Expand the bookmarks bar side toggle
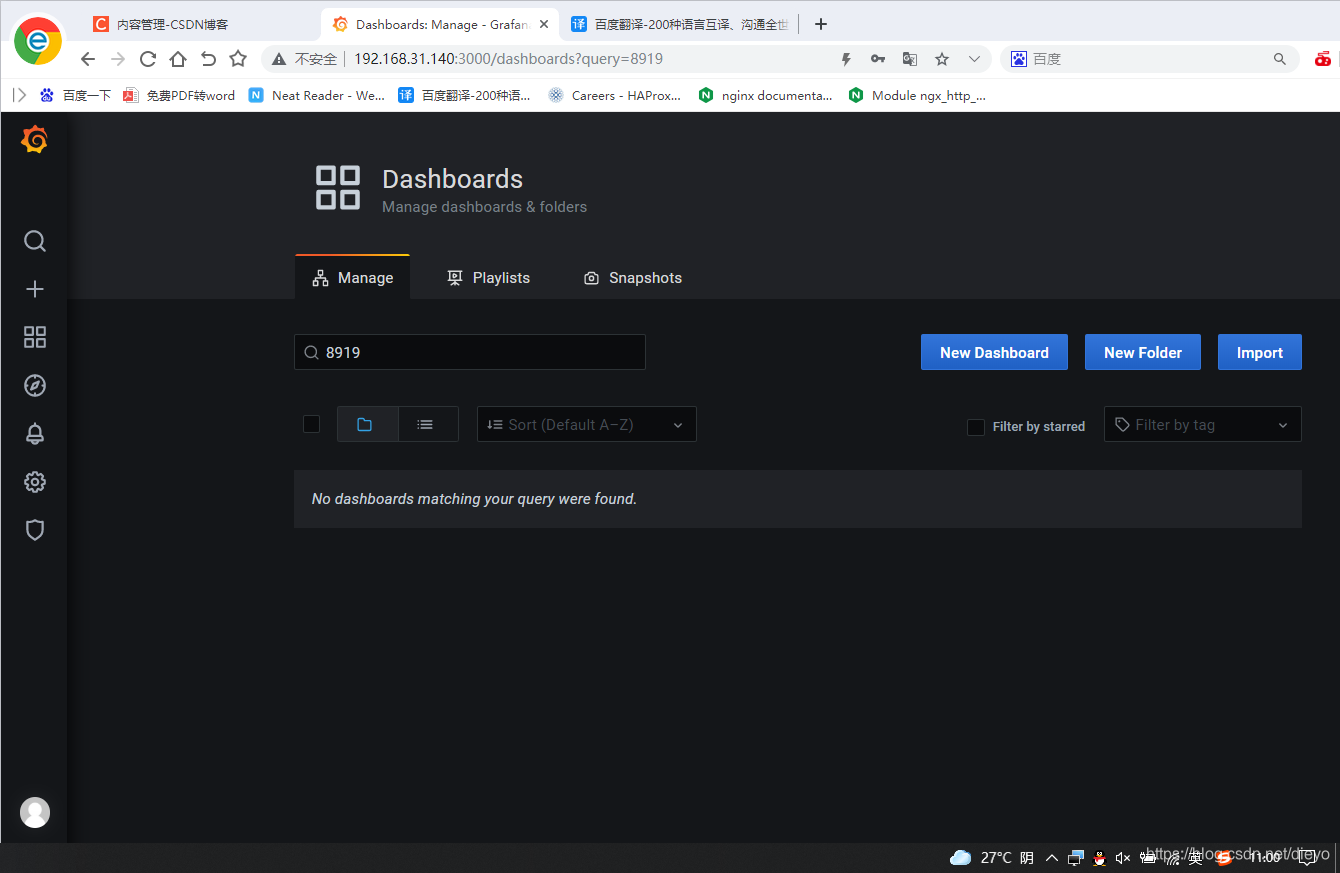This screenshot has width=1340, height=873. 19,95
